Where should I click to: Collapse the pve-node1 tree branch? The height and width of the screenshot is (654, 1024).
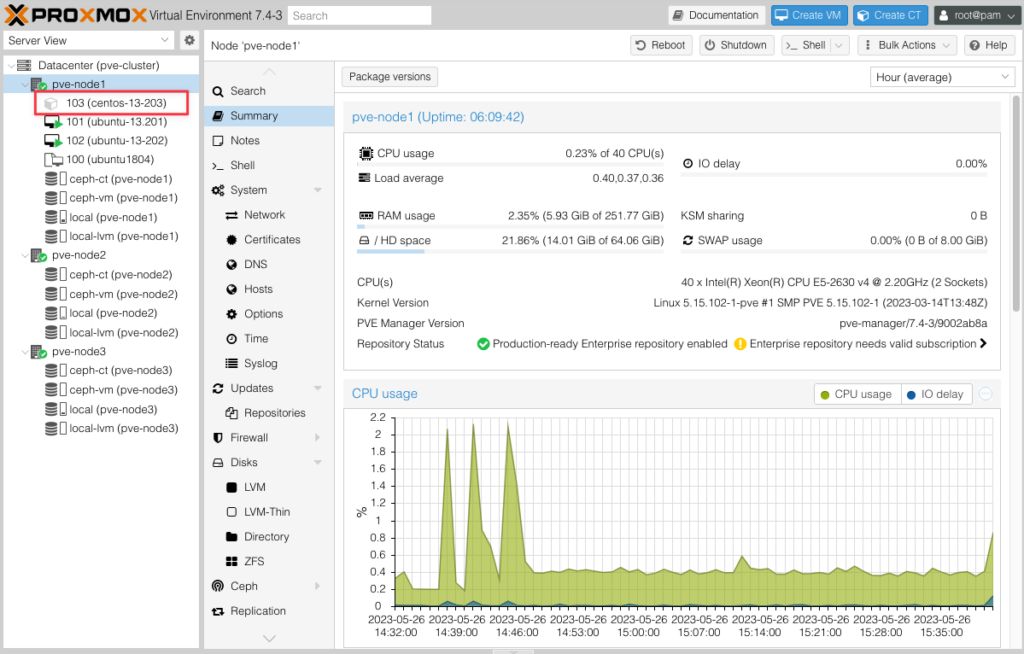[x=25, y=84]
